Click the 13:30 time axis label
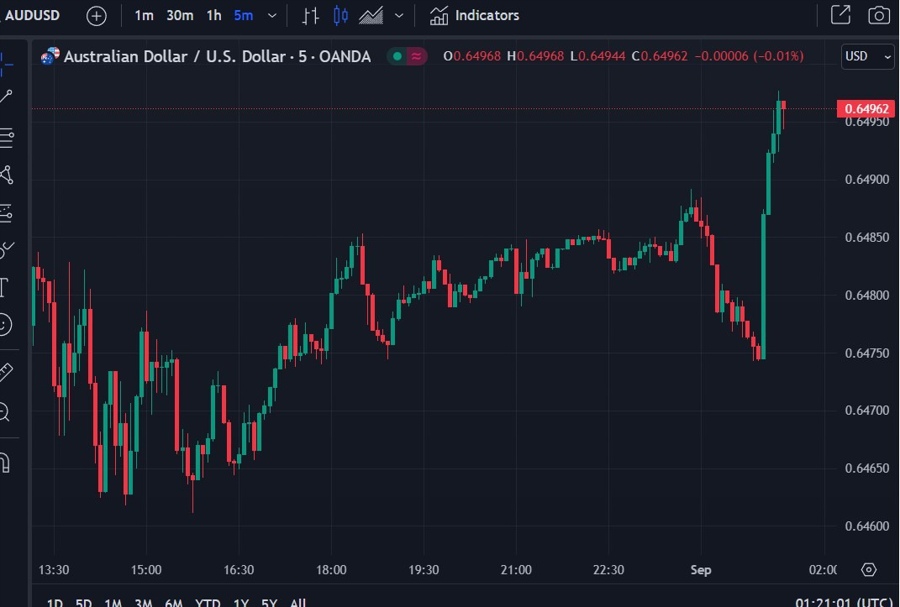The height and width of the screenshot is (607, 900). pyautogui.click(x=53, y=570)
